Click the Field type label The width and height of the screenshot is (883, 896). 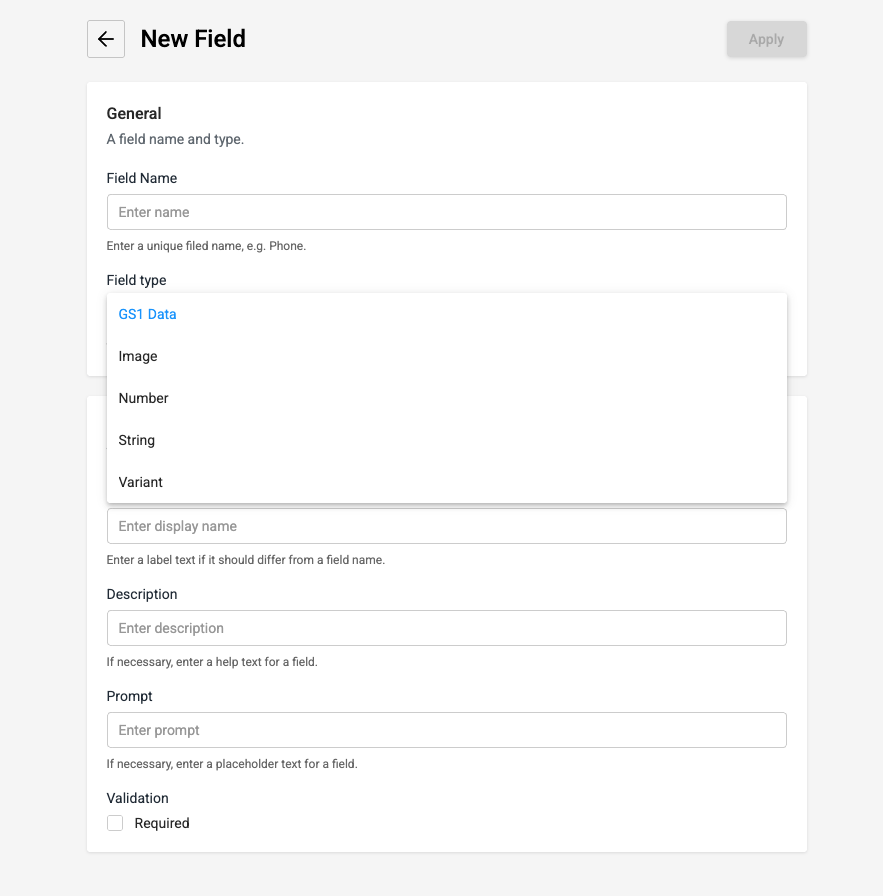tap(136, 280)
